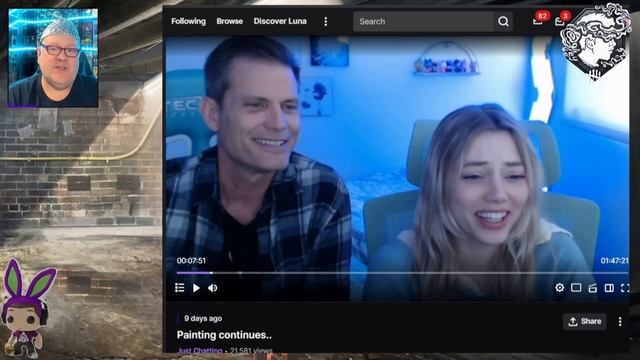Open the three-dot menu next to Share
Viewport: 640px width, 360px height.
point(620,322)
